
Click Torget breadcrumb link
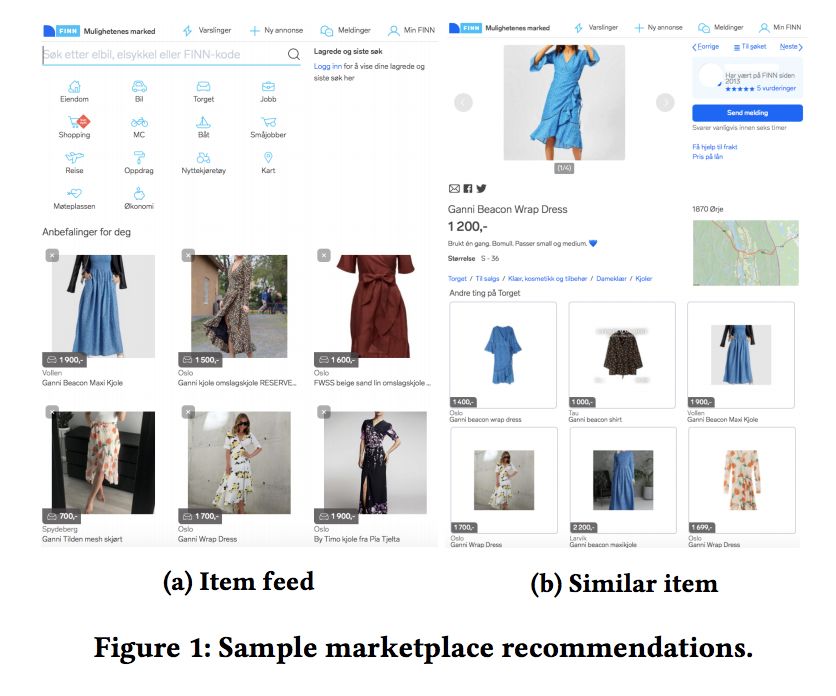click(457, 278)
